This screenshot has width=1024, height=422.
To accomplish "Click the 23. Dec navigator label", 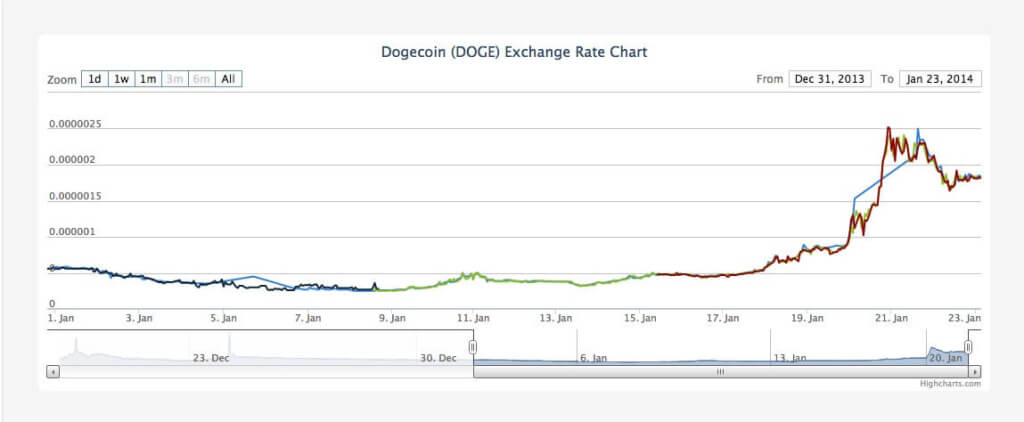I will (x=211, y=358).
